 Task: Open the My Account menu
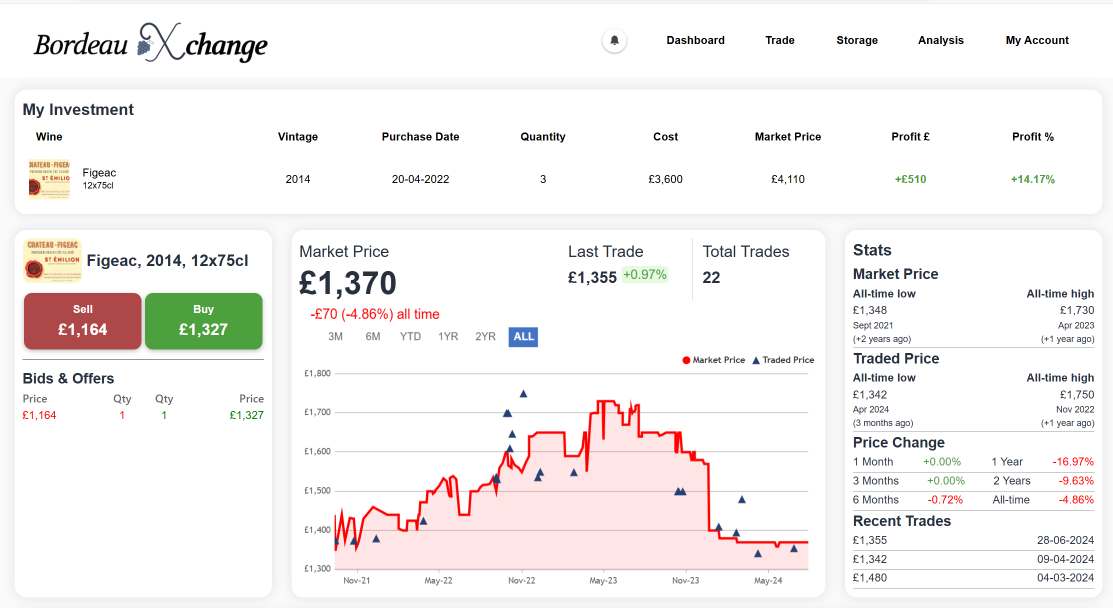[x=1037, y=40]
